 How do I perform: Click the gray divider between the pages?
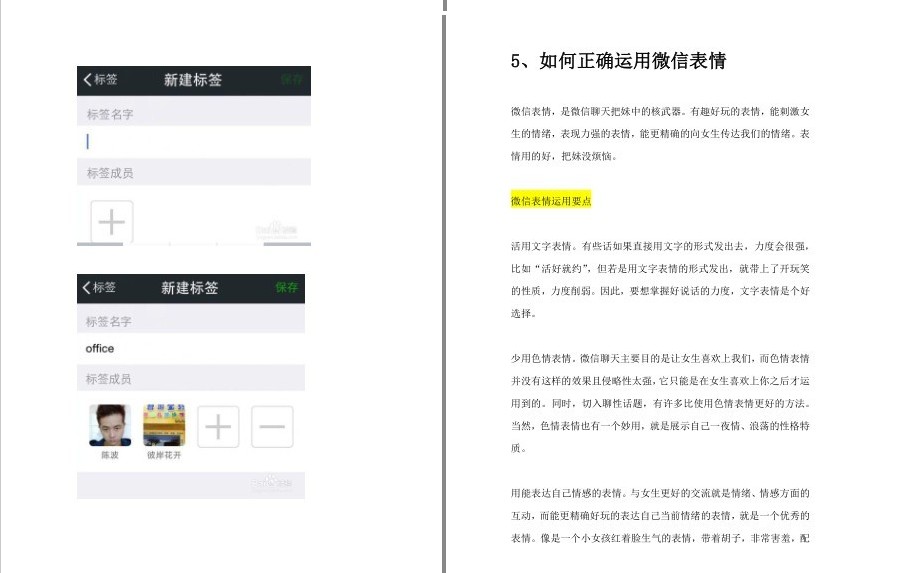click(444, 286)
